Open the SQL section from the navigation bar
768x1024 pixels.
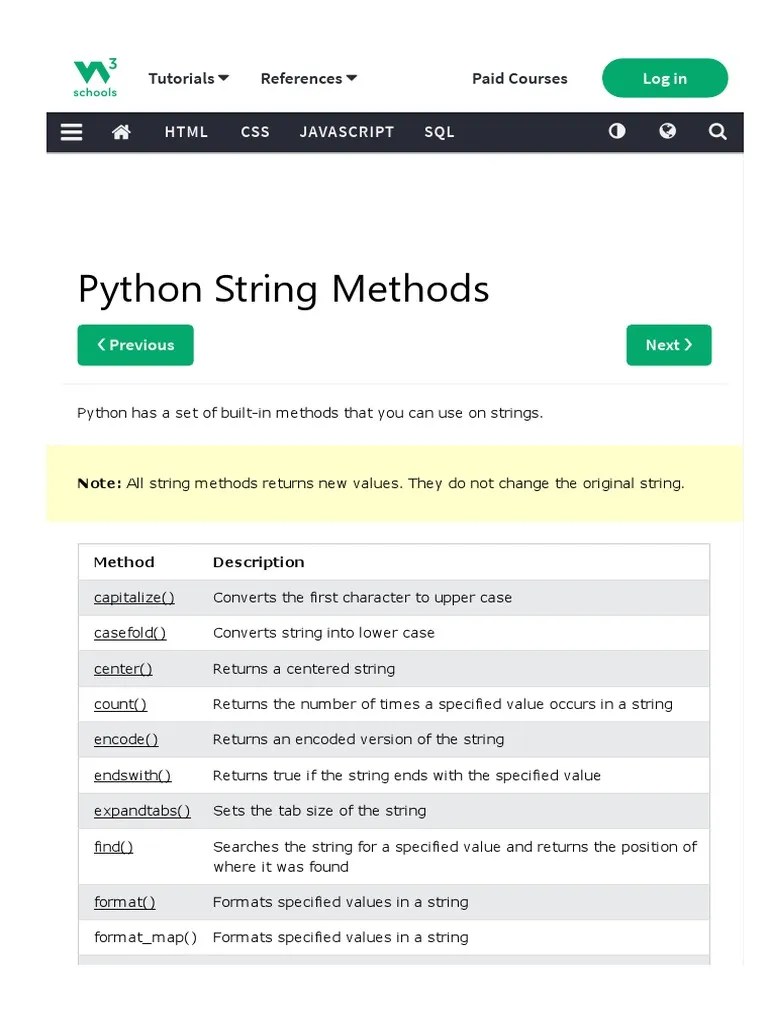click(439, 131)
